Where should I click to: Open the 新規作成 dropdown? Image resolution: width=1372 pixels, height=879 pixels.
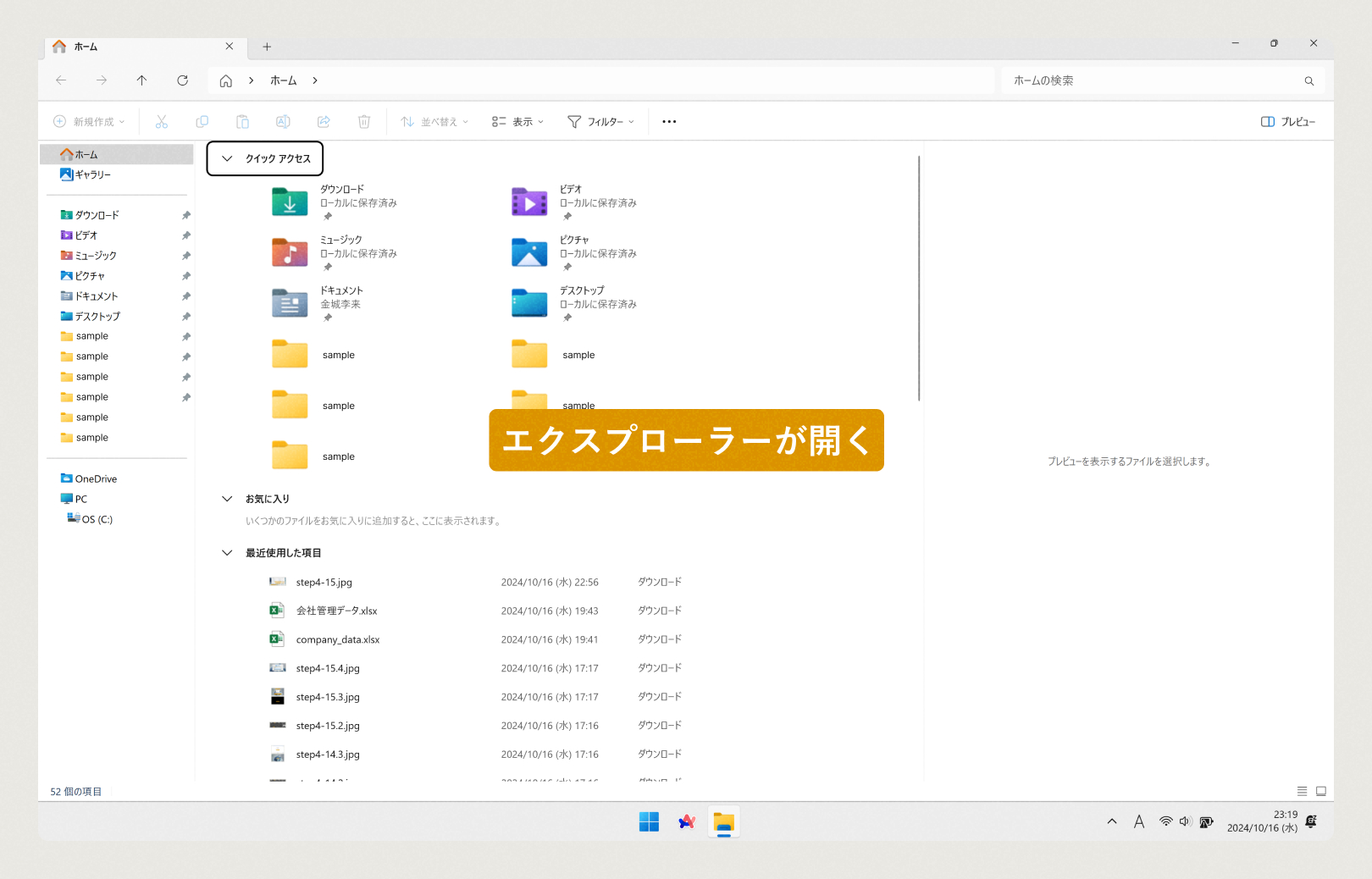click(x=89, y=122)
